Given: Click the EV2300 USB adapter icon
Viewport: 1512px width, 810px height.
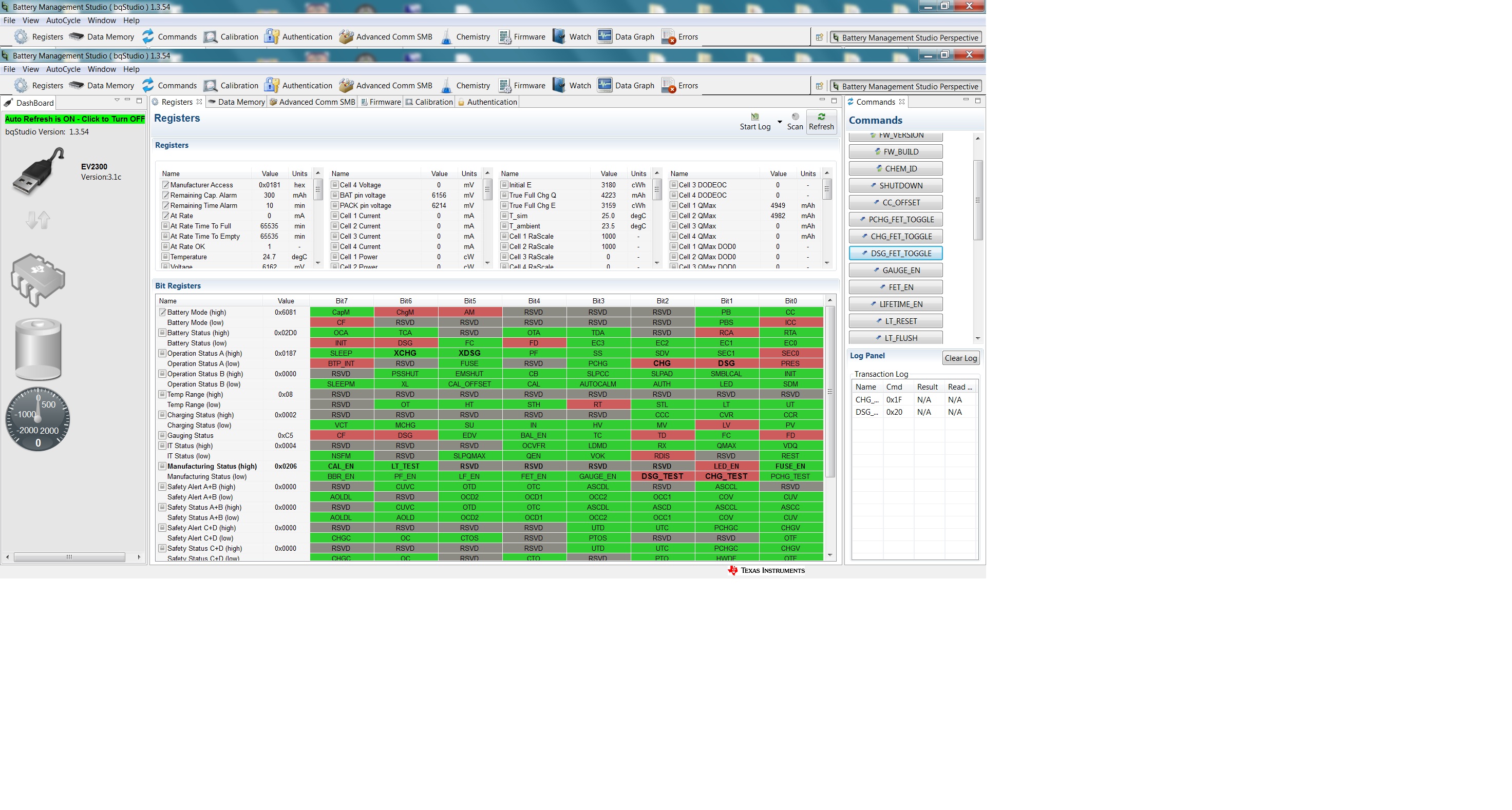Looking at the screenshot, I should 38,171.
